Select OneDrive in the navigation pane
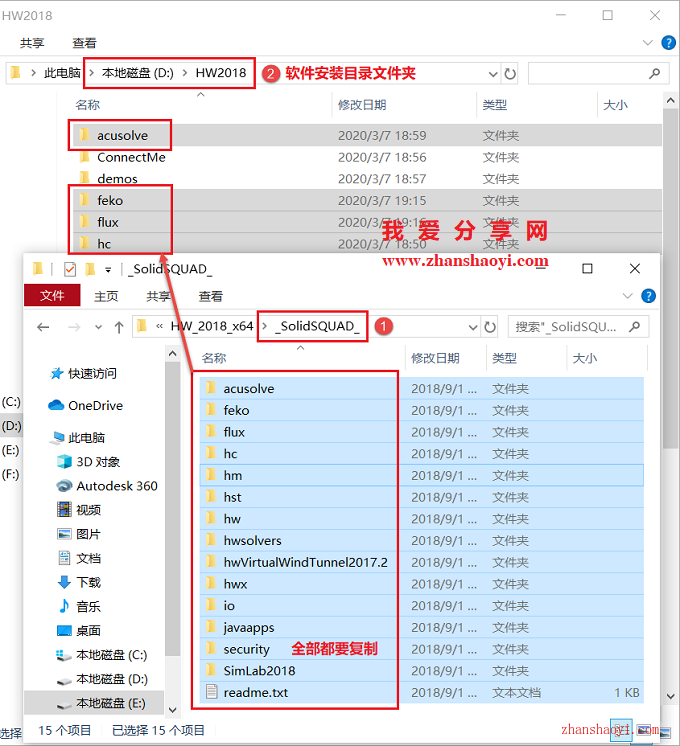 86,405
